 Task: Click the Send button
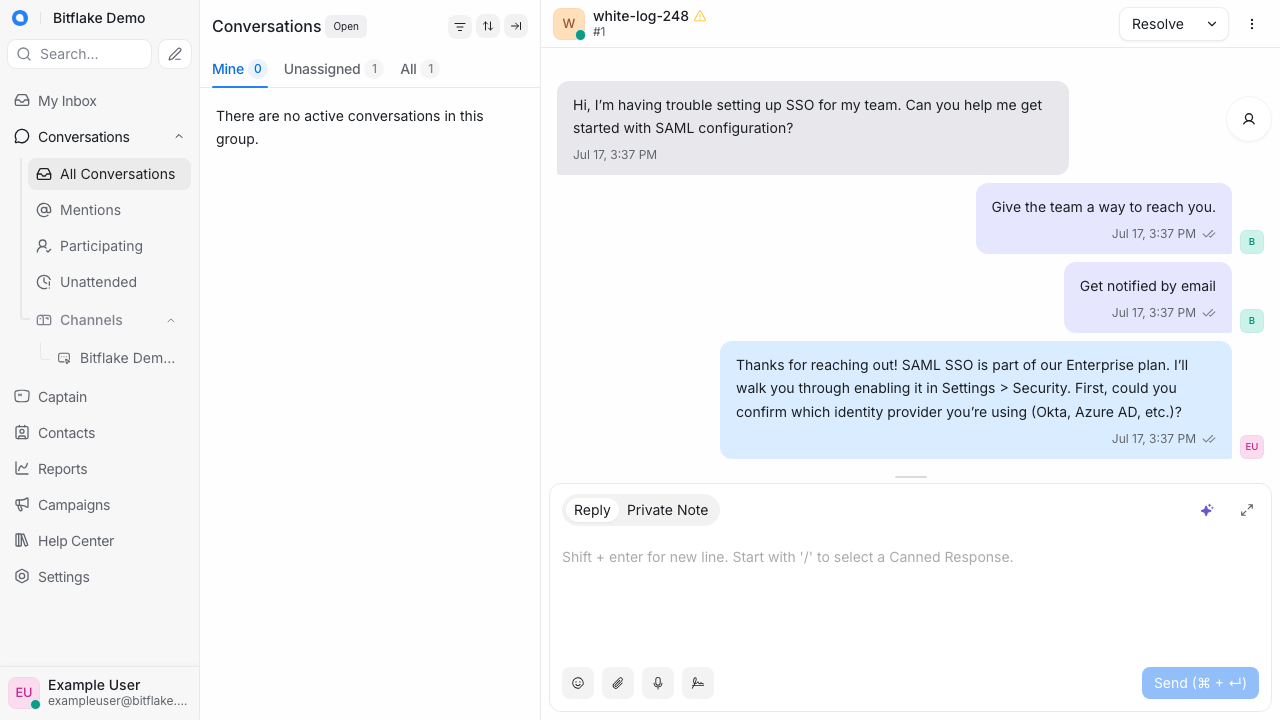point(1200,683)
